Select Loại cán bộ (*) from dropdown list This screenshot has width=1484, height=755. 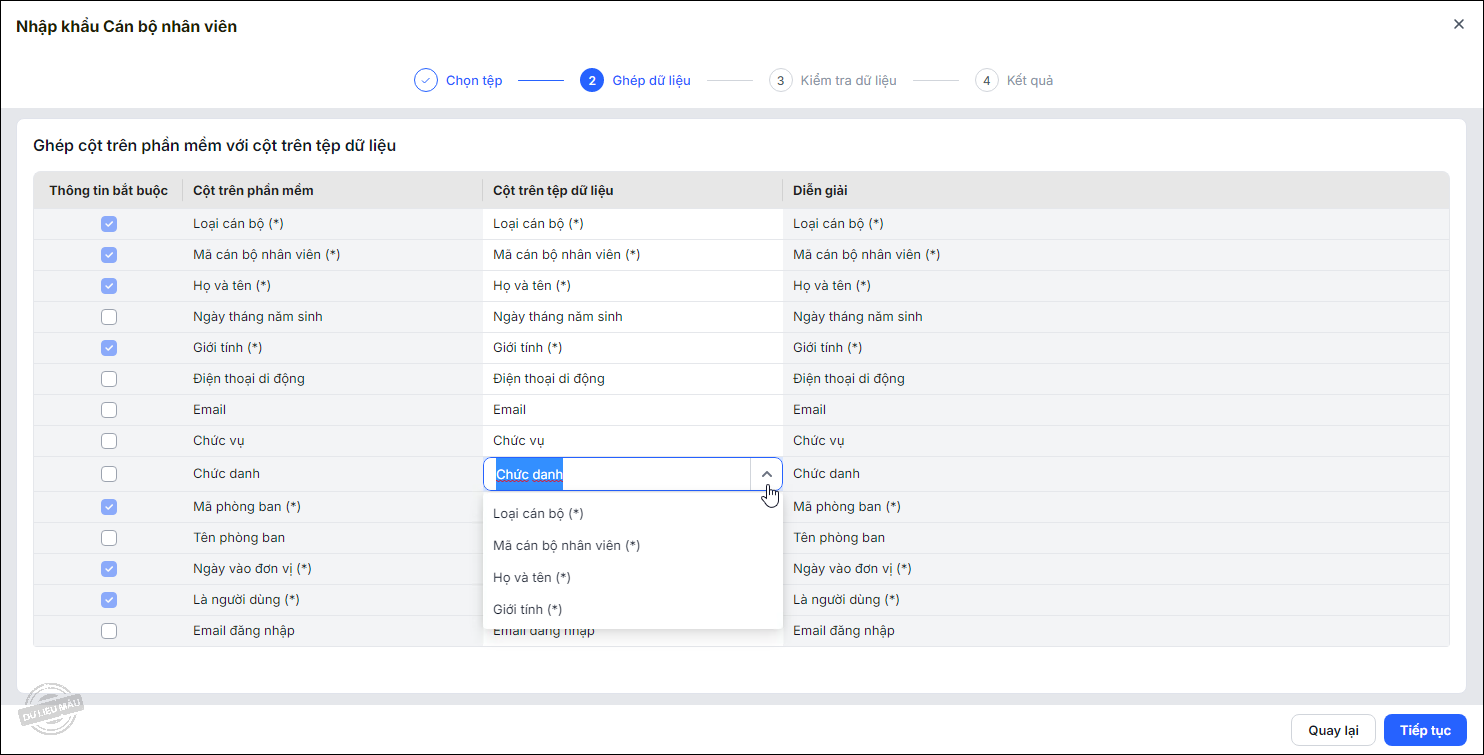[x=538, y=514]
